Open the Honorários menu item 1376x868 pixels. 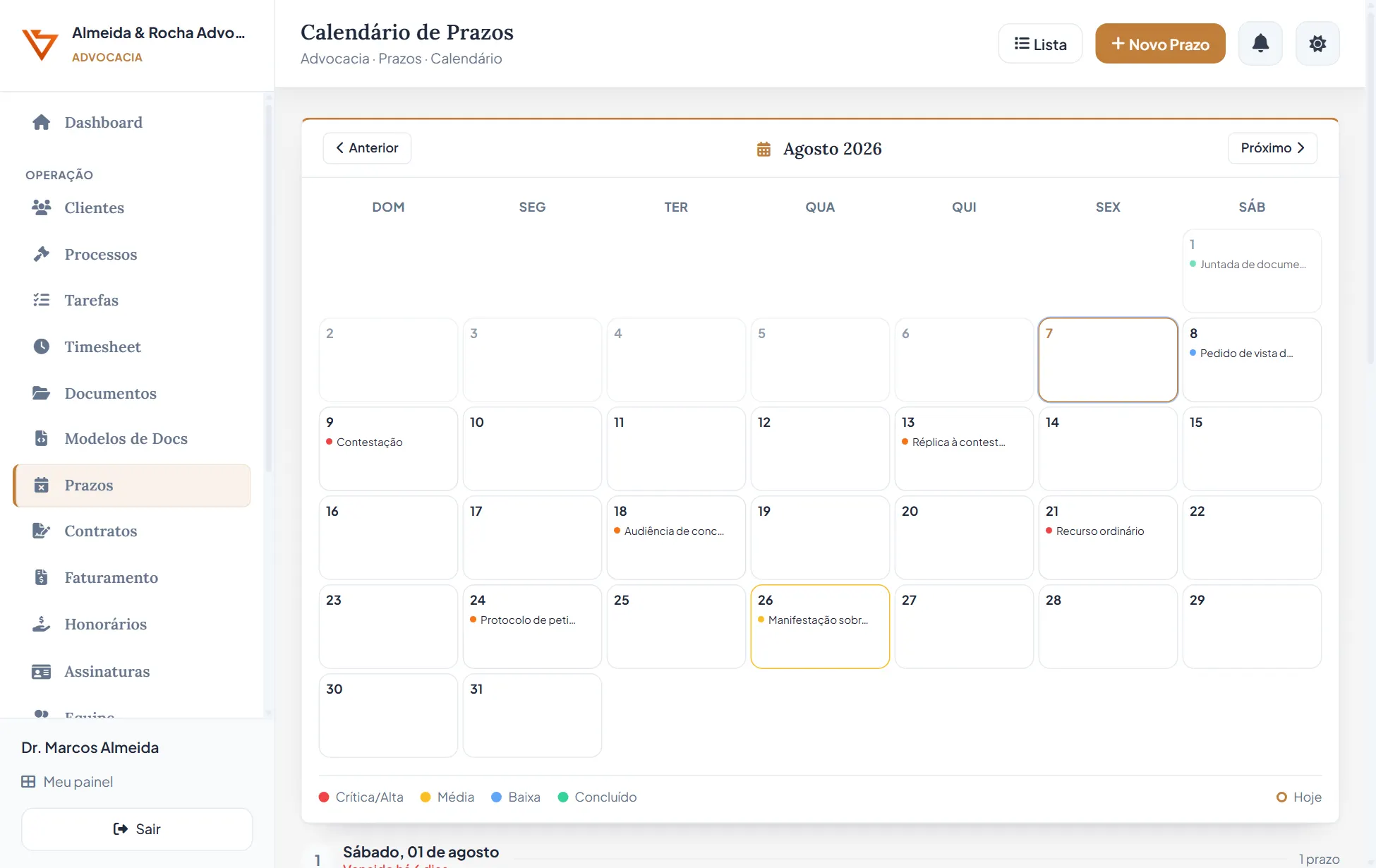(x=132, y=624)
